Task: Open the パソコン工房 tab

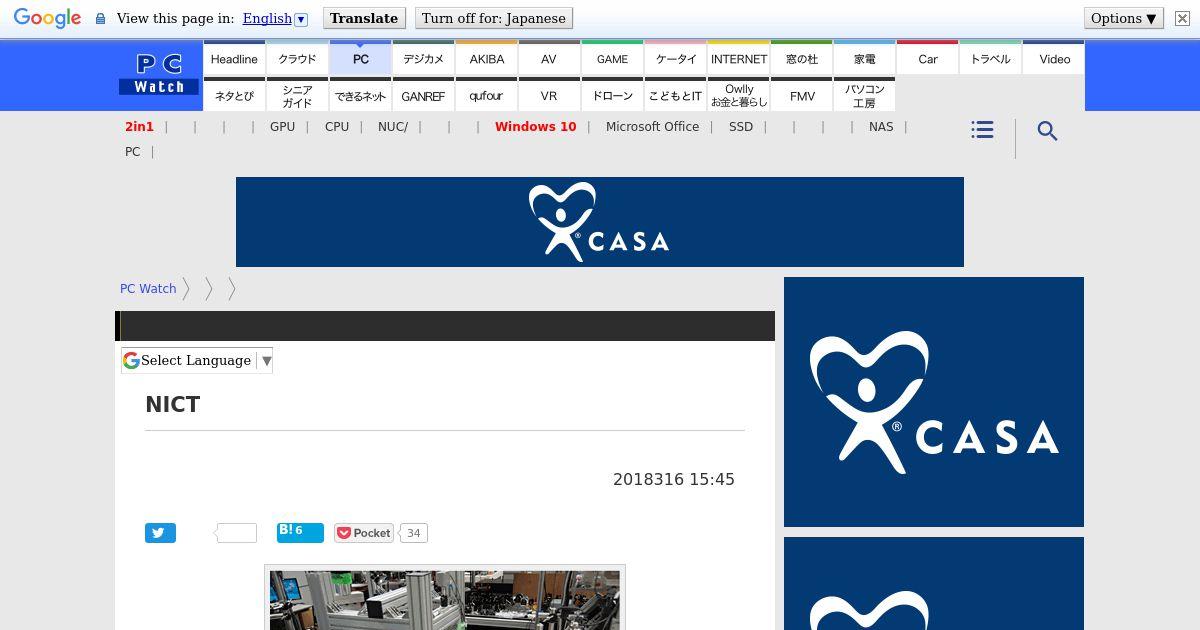Action: 865,96
